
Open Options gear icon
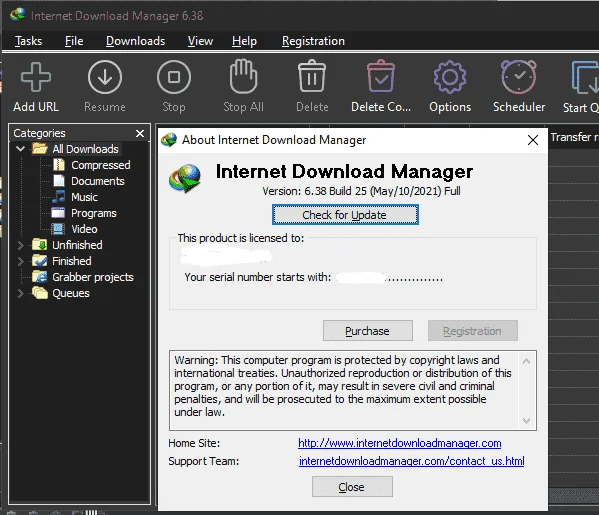tap(450, 77)
